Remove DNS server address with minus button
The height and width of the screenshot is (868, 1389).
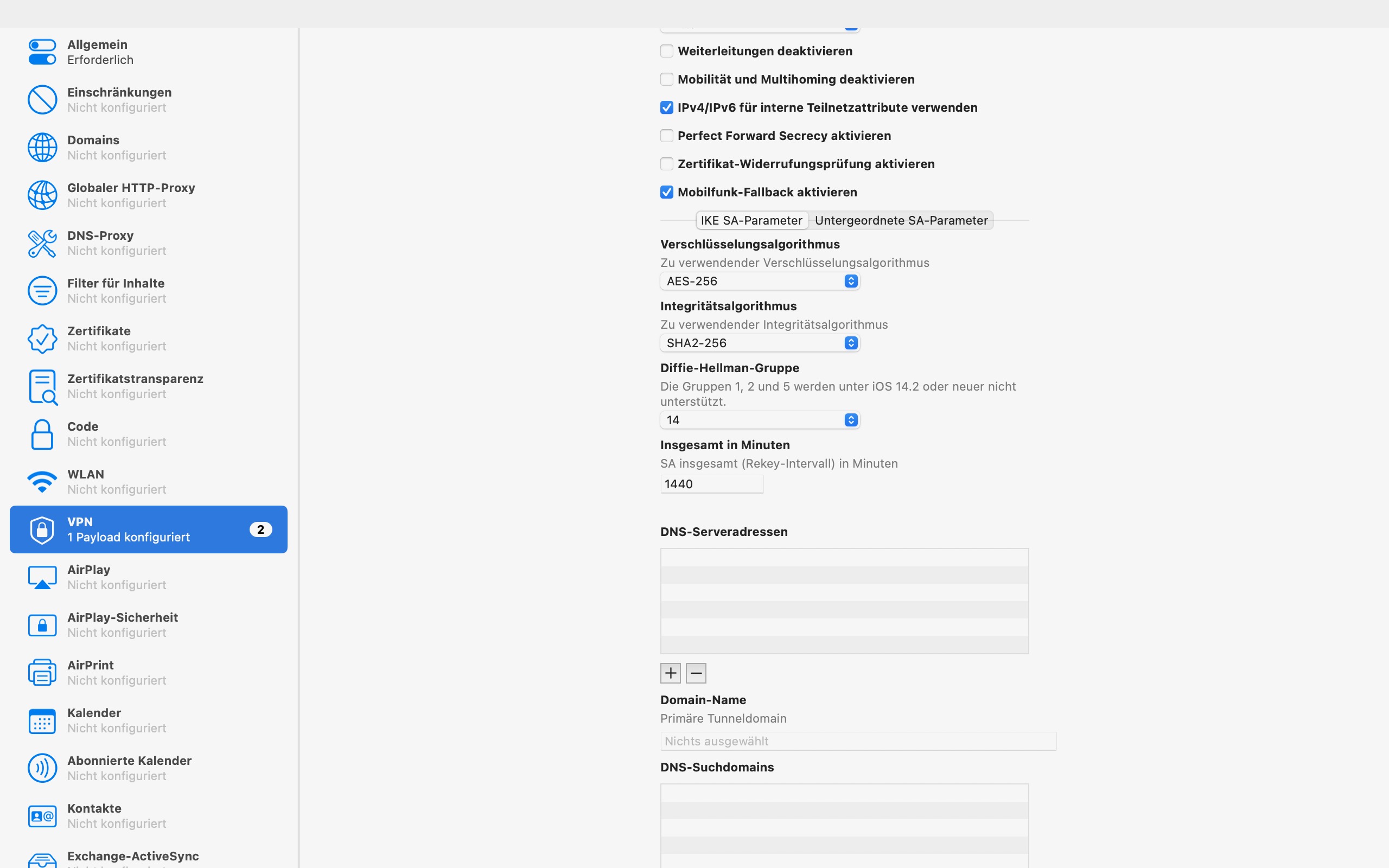click(696, 673)
